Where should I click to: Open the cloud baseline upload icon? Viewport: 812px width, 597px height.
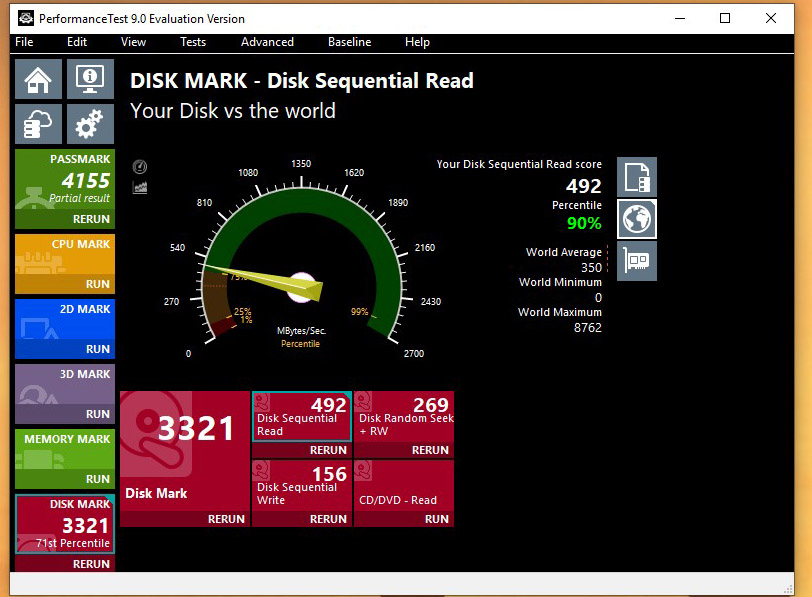point(38,124)
